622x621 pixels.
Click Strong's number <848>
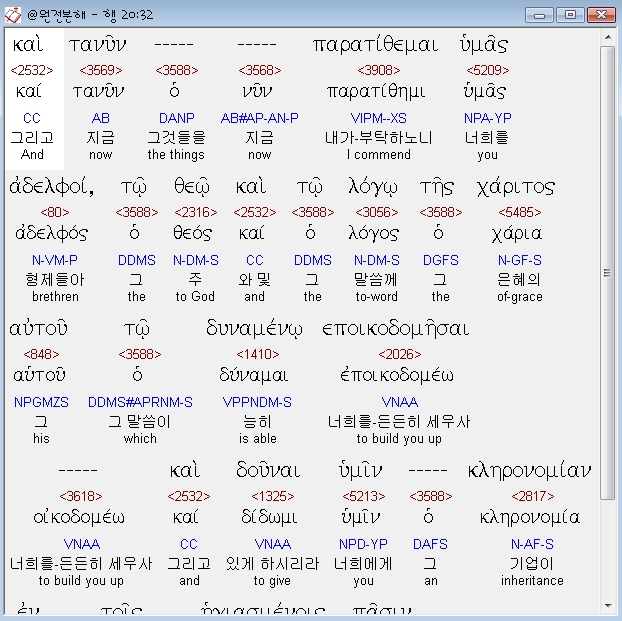pyautogui.click(x=41, y=354)
